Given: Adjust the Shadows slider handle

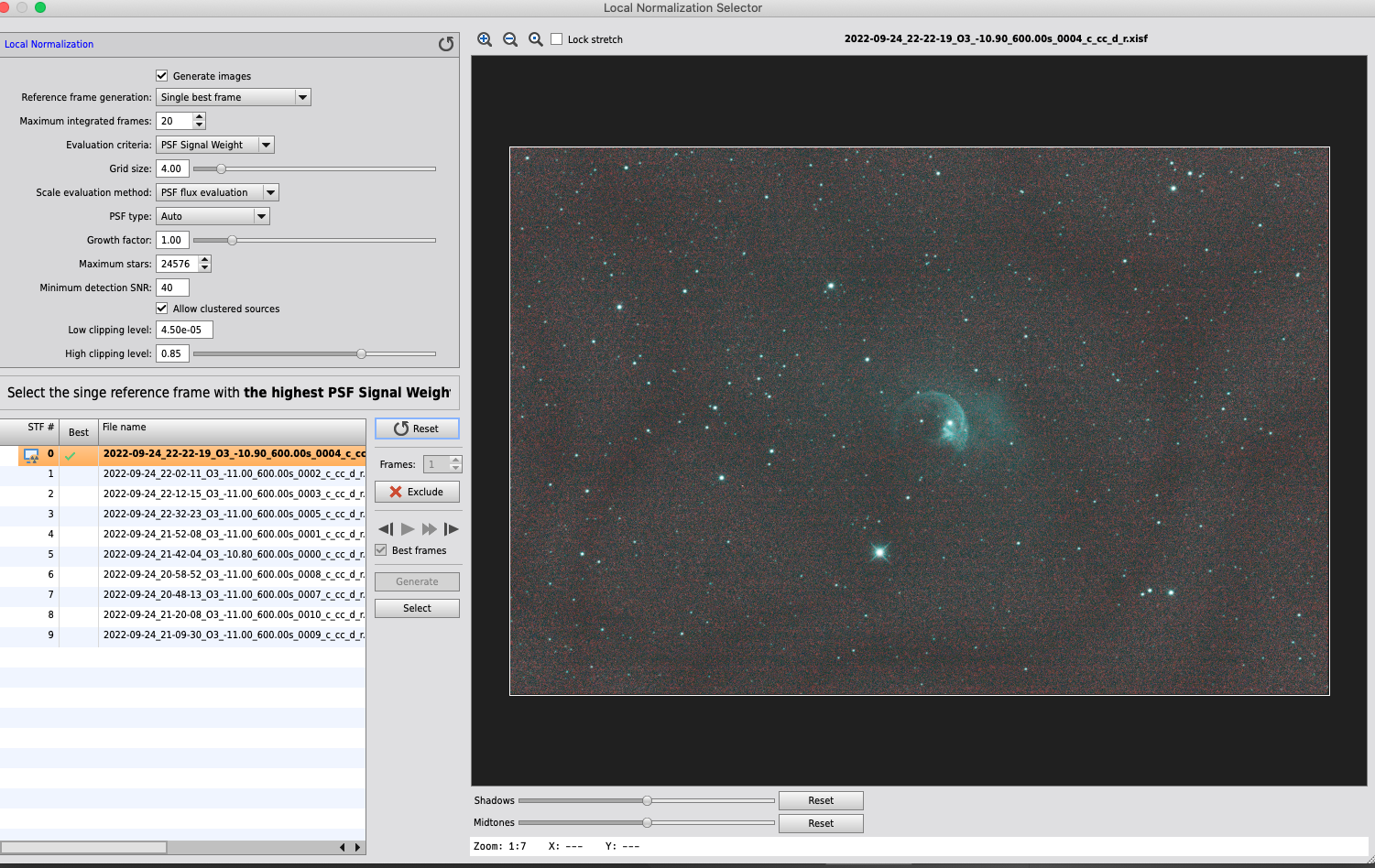Looking at the screenshot, I should 647,800.
